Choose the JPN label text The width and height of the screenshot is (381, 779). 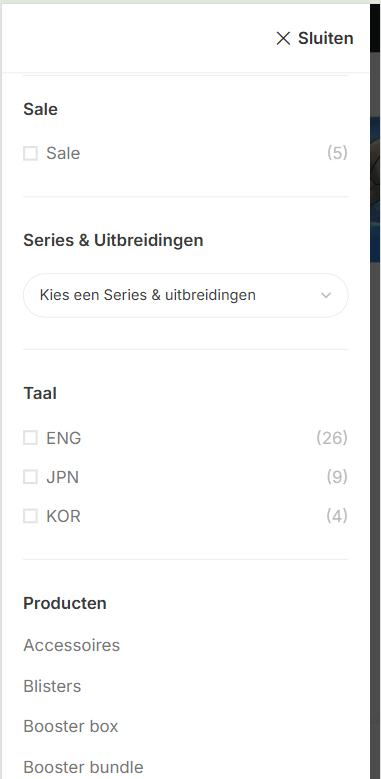click(63, 477)
